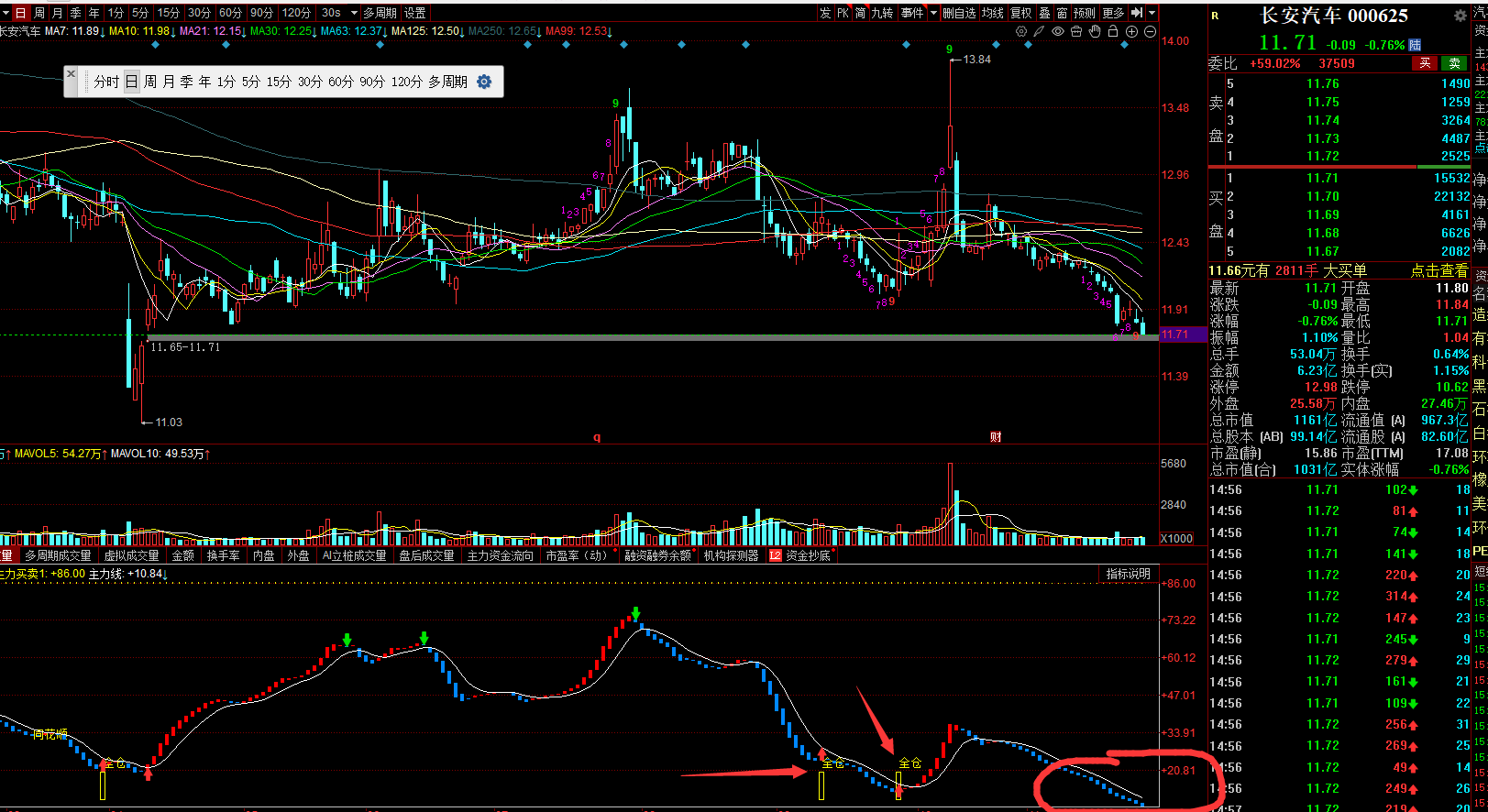Click the 发 toolbar button
This screenshot has height=812, width=1488.
tap(825, 13)
